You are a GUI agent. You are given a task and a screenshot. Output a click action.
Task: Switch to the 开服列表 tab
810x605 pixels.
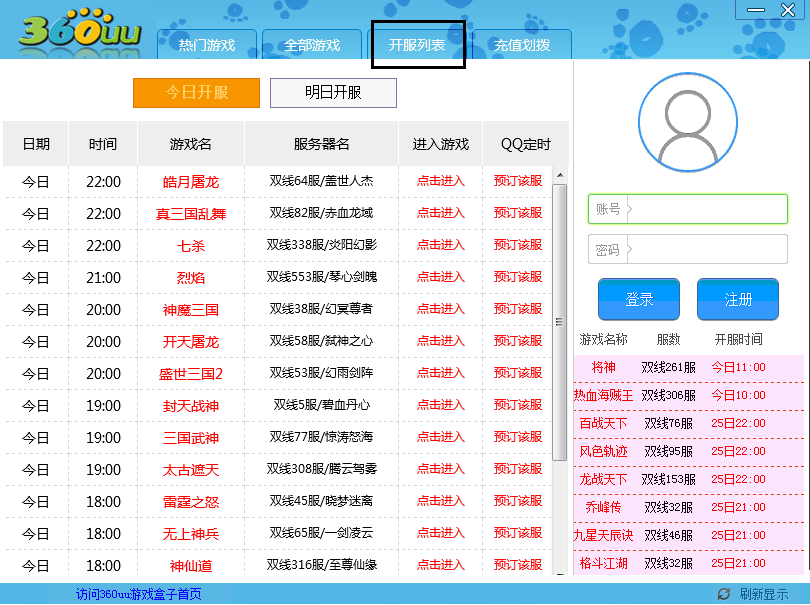417,45
